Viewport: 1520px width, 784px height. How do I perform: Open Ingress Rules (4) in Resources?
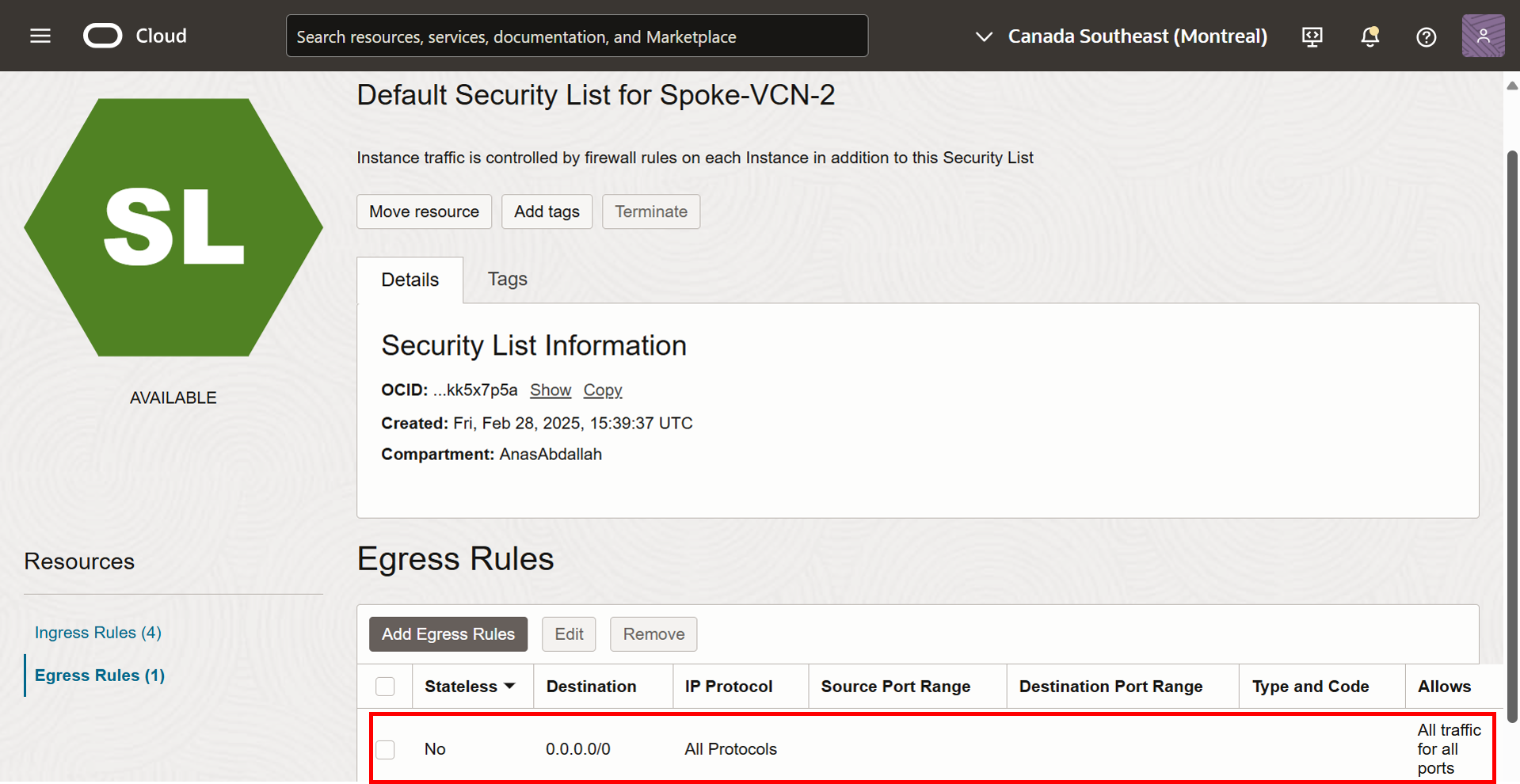97,632
